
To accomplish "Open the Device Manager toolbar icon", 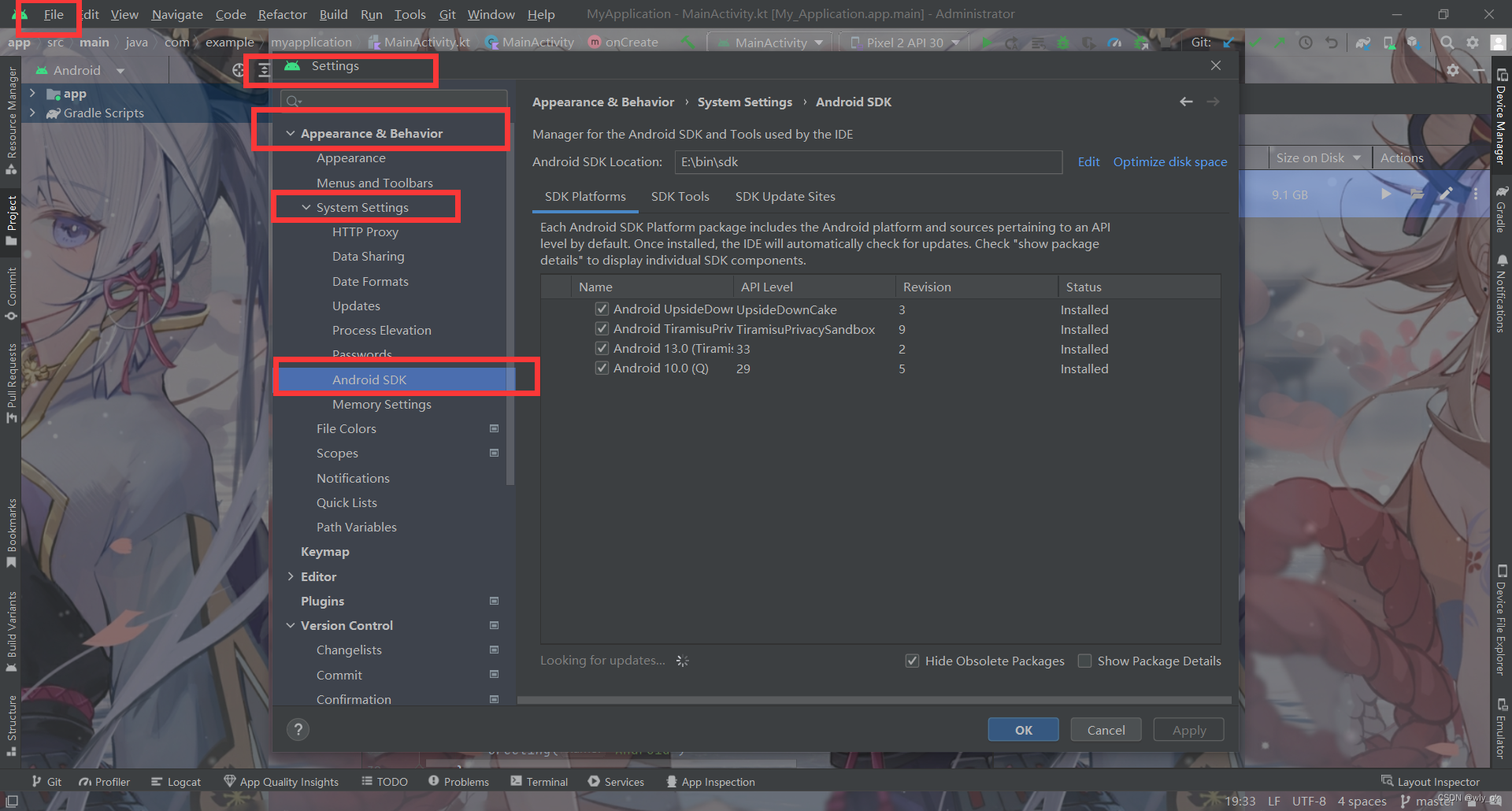I will coord(1389,43).
